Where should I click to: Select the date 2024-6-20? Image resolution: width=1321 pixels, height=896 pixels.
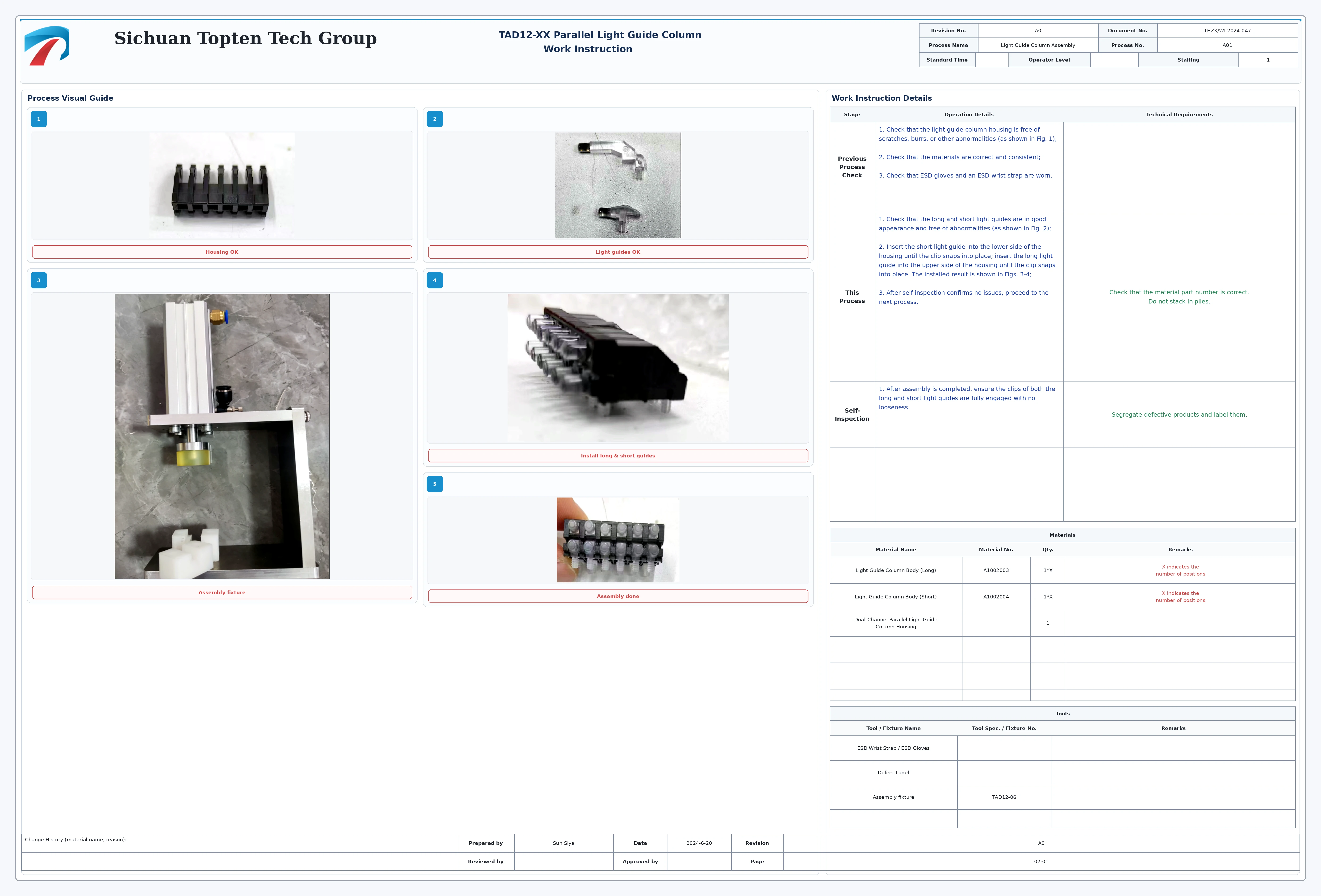pyautogui.click(x=699, y=843)
